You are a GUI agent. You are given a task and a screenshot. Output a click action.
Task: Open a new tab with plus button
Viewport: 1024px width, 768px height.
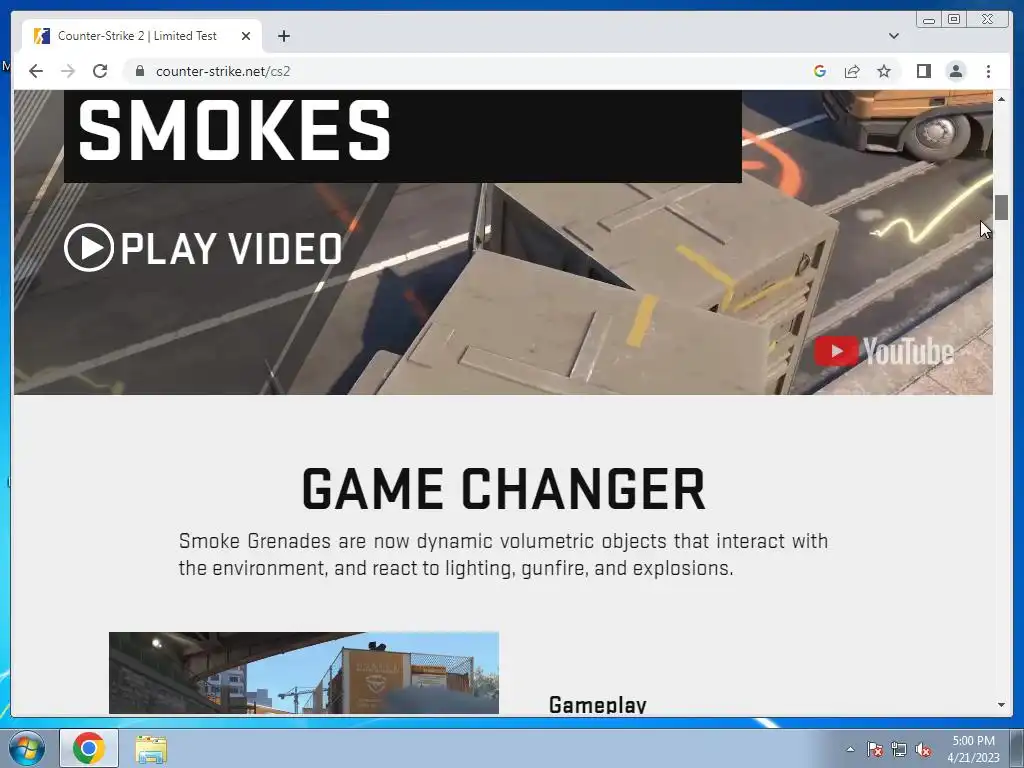coord(283,36)
